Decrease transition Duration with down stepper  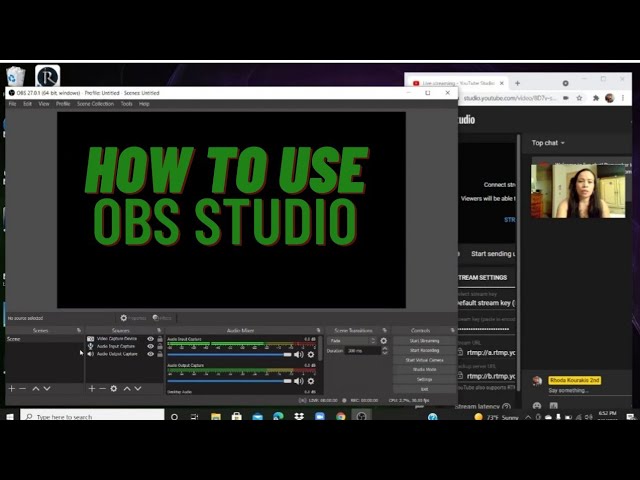[384, 353]
